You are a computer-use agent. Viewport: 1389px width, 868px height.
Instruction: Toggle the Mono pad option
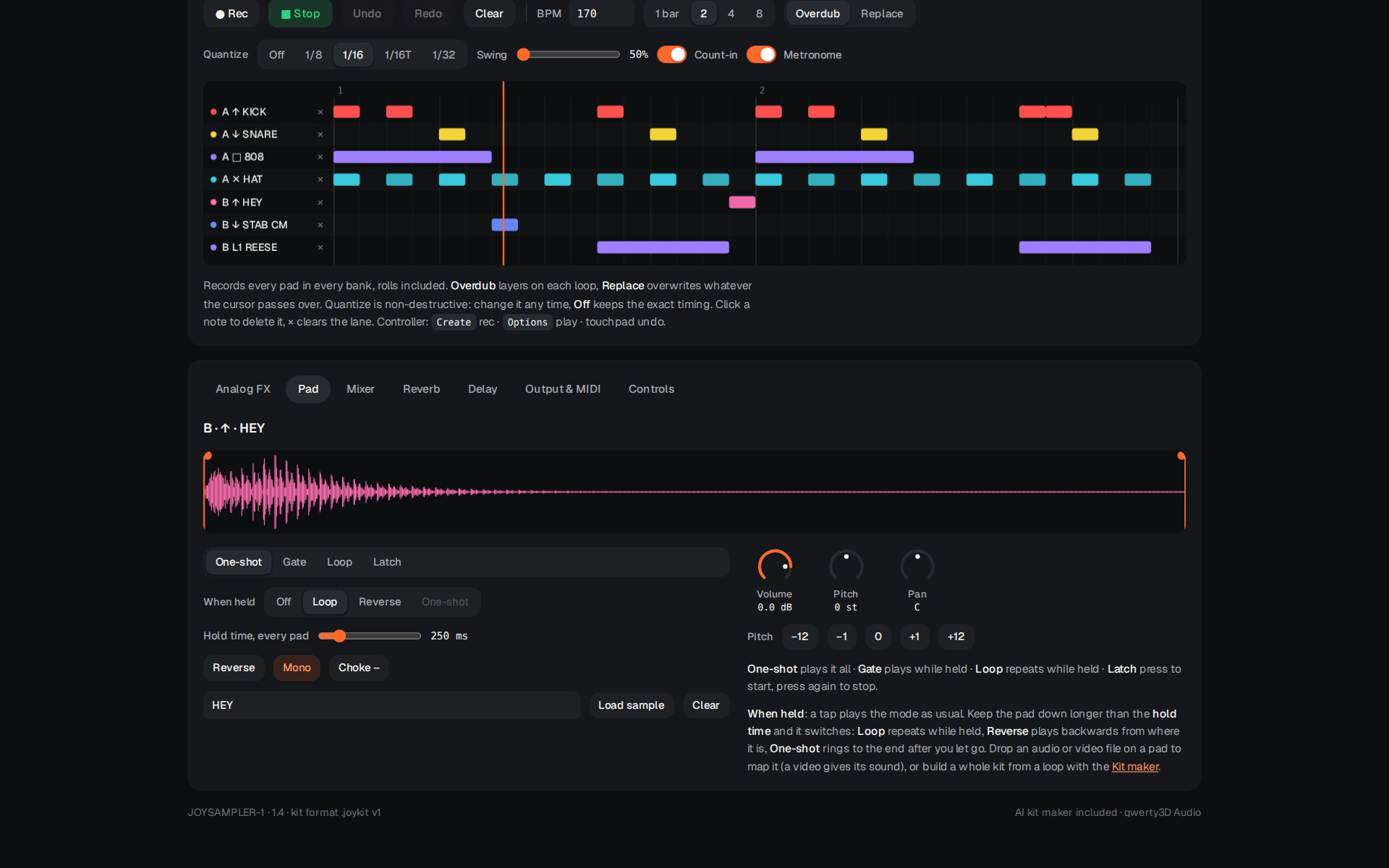tap(297, 668)
